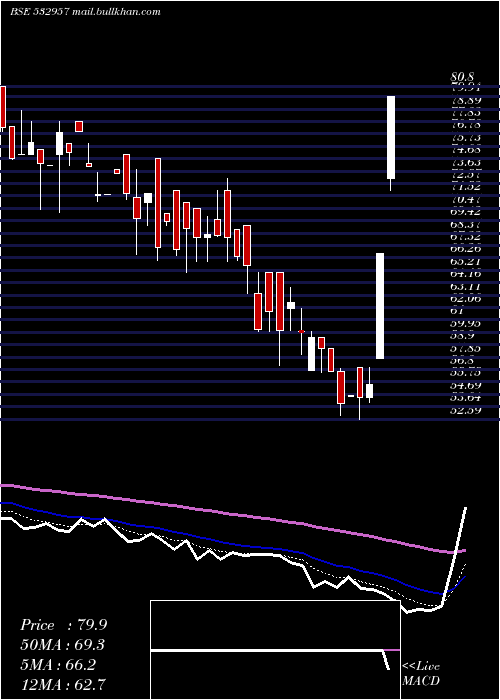Select the 73.63 price axis label

coord(466,162)
